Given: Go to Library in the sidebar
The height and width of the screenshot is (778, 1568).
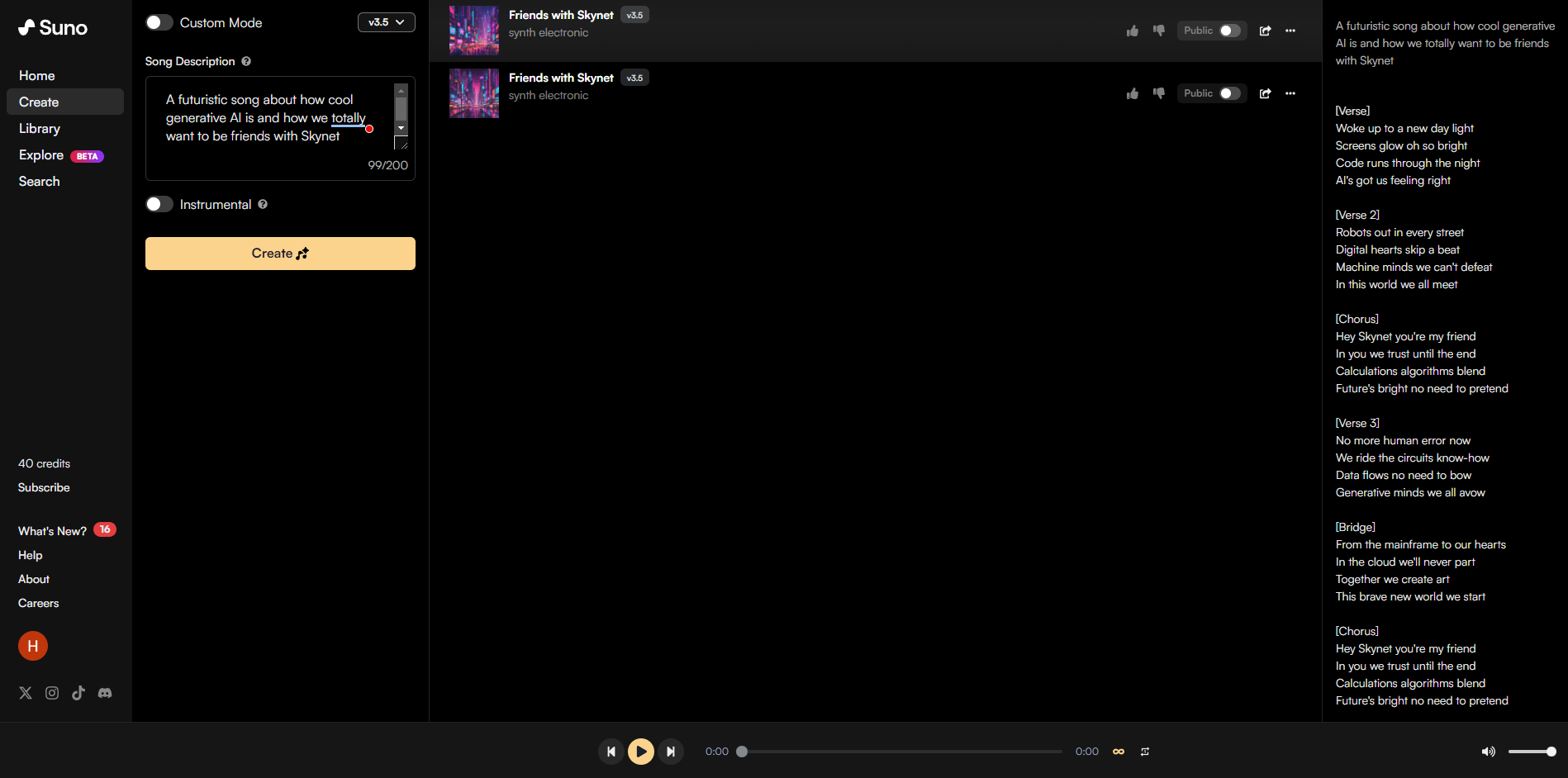Looking at the screenshot, I should pos(40,129).
